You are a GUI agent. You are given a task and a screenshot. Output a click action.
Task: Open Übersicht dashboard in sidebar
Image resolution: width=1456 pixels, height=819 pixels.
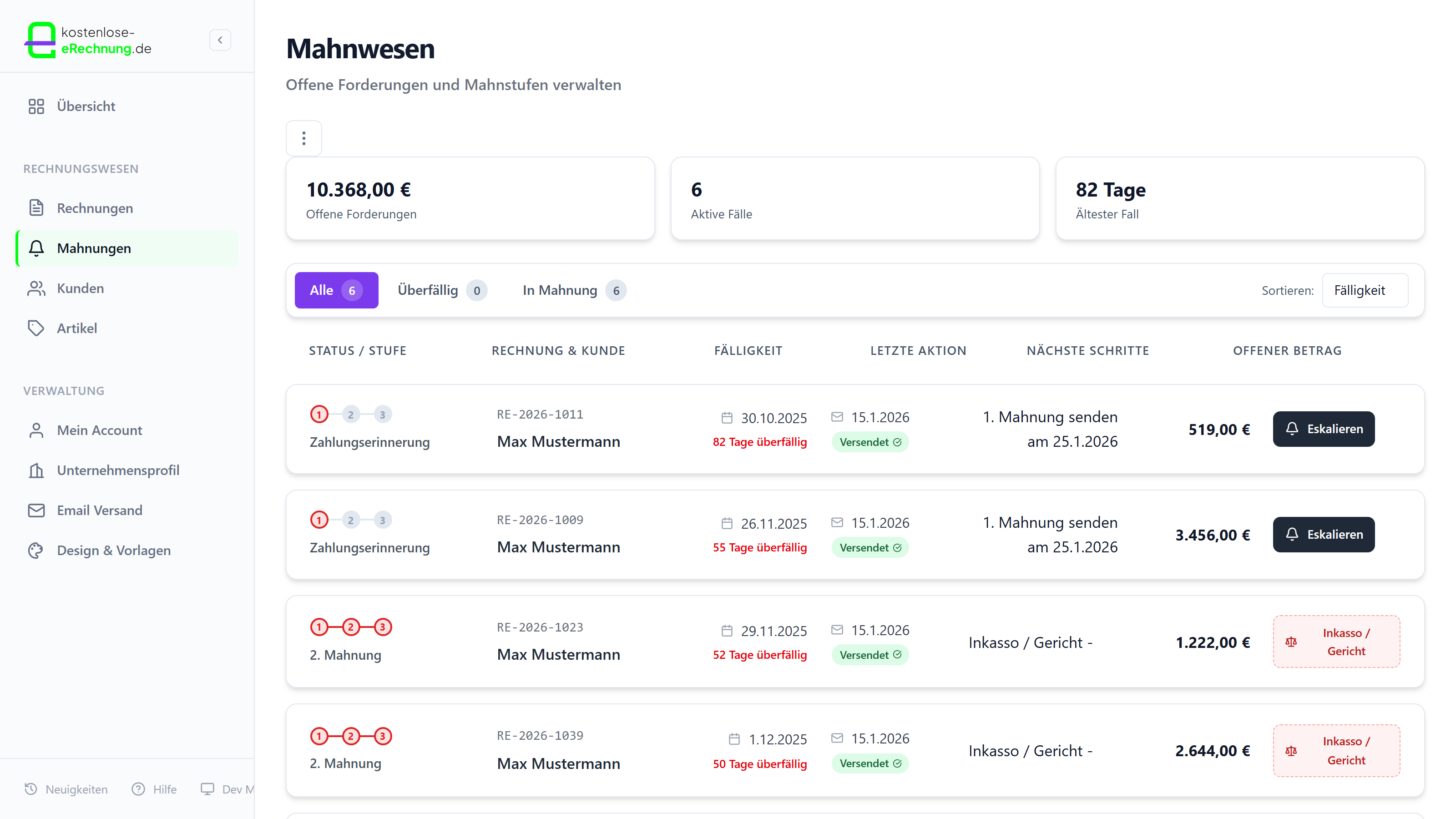(x=86, y=106)
